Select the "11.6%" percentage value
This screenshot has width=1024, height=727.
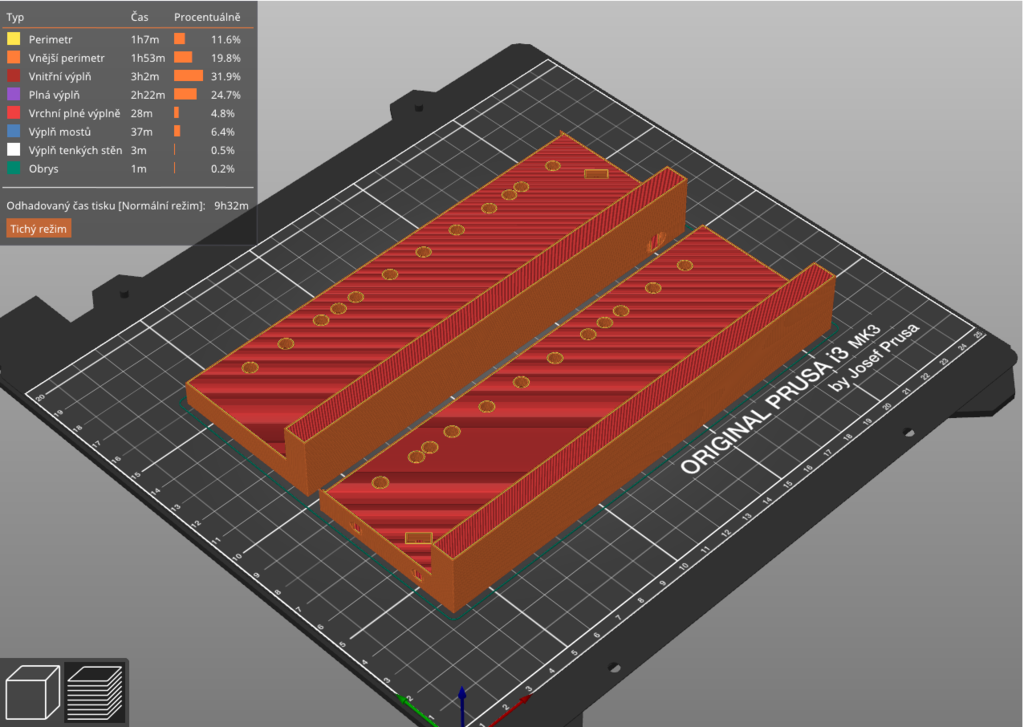(225, 39)
